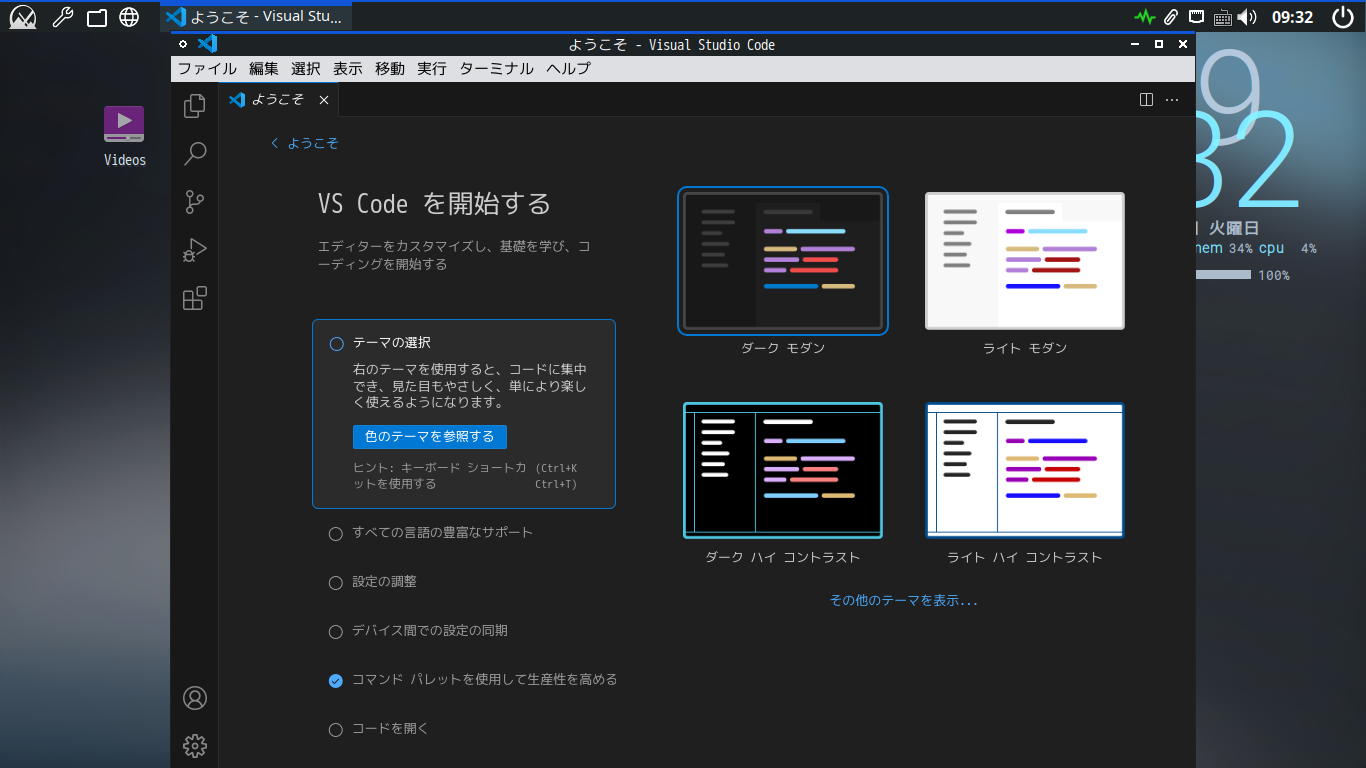Image resolution: width=1366 pixels, height=768 pixels.
Task: Click the ダーク モダン theme label
Action: pos(783,349)
